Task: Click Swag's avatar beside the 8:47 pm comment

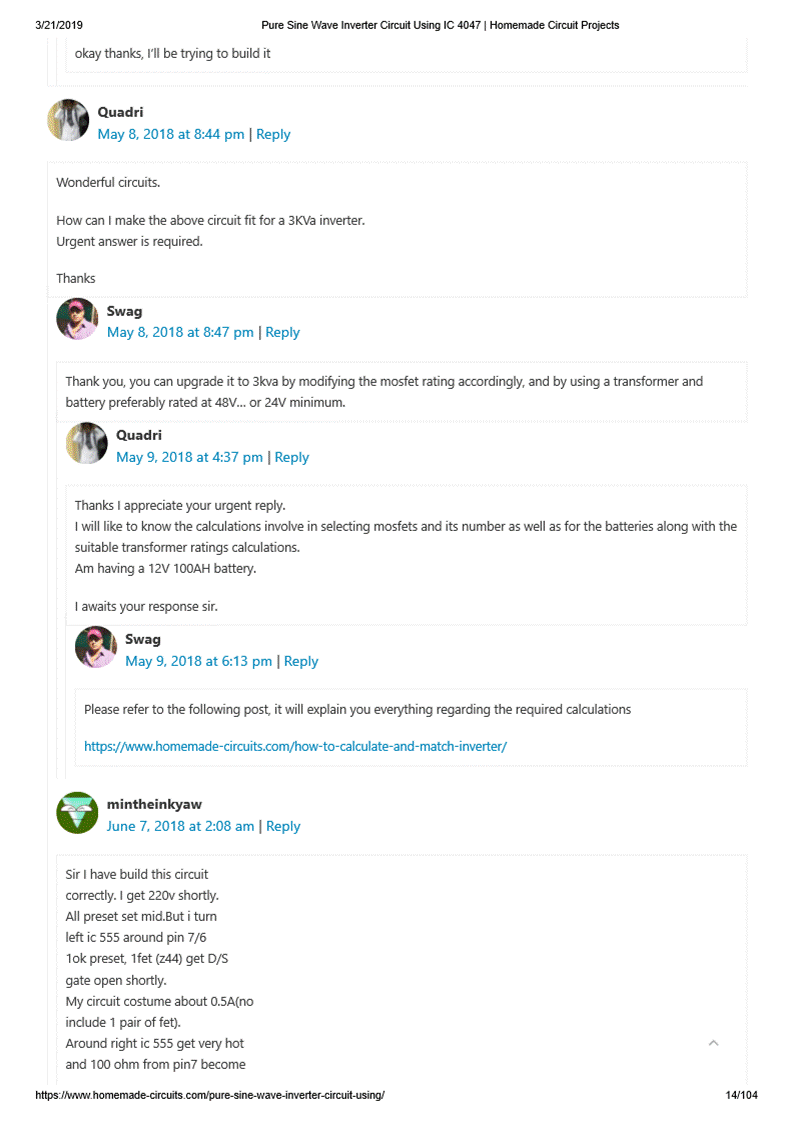Action: (77, 319)
